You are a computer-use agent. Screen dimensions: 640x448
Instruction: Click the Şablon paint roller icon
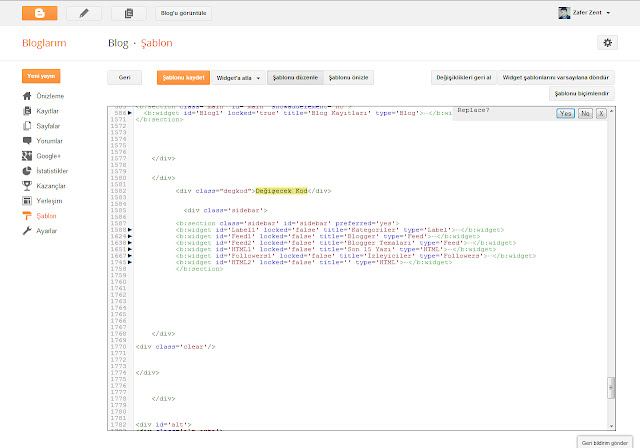(27, 216)
